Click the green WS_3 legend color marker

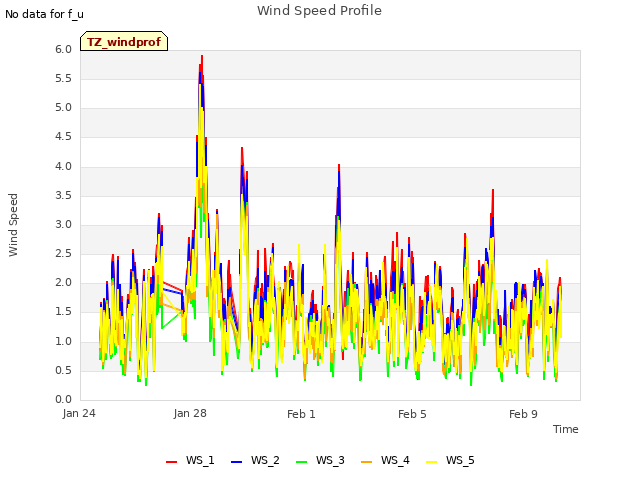coord(301,462)
